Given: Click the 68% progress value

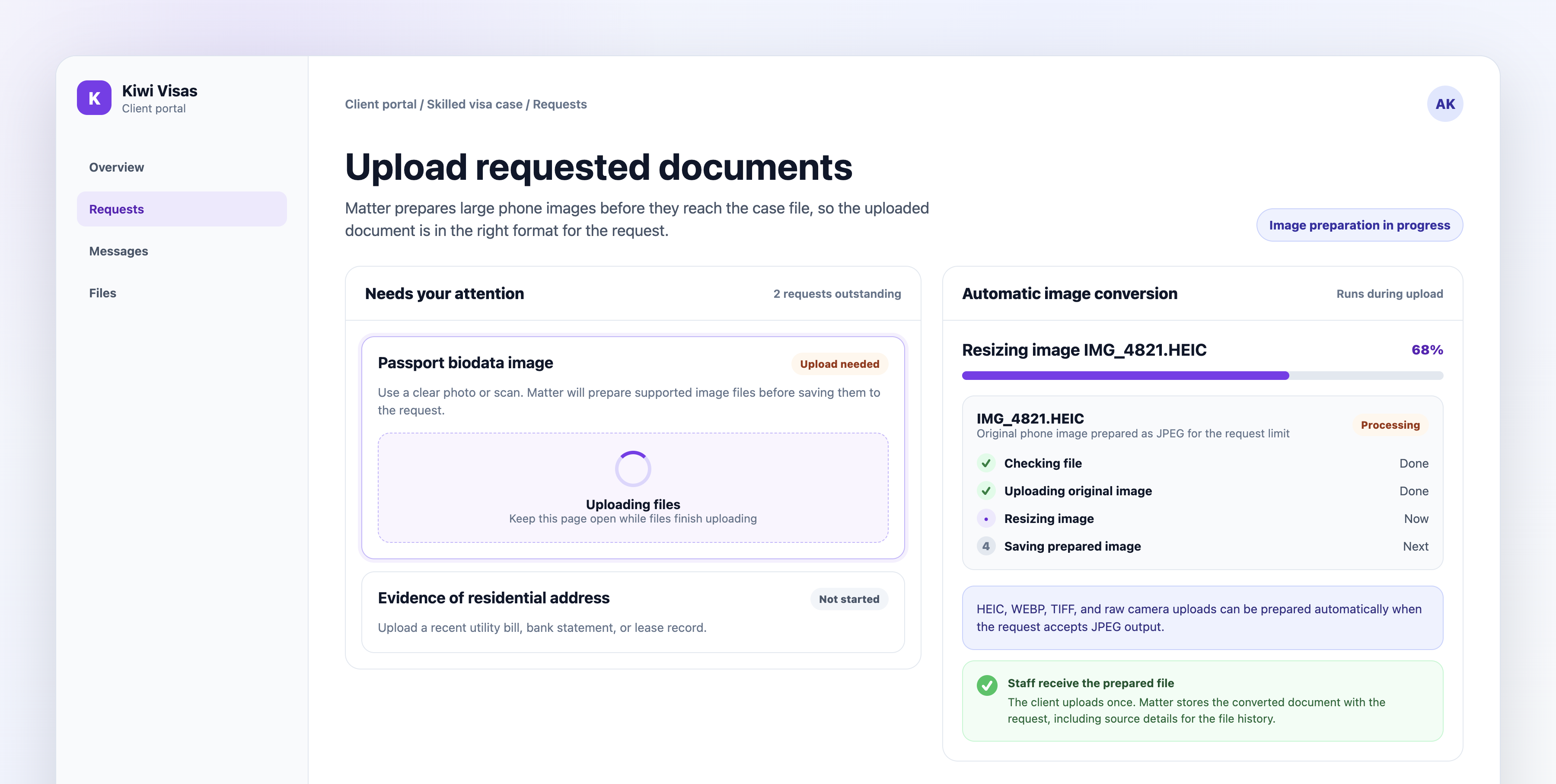Looking at the screenshot, I should (x=1427, y=350).
